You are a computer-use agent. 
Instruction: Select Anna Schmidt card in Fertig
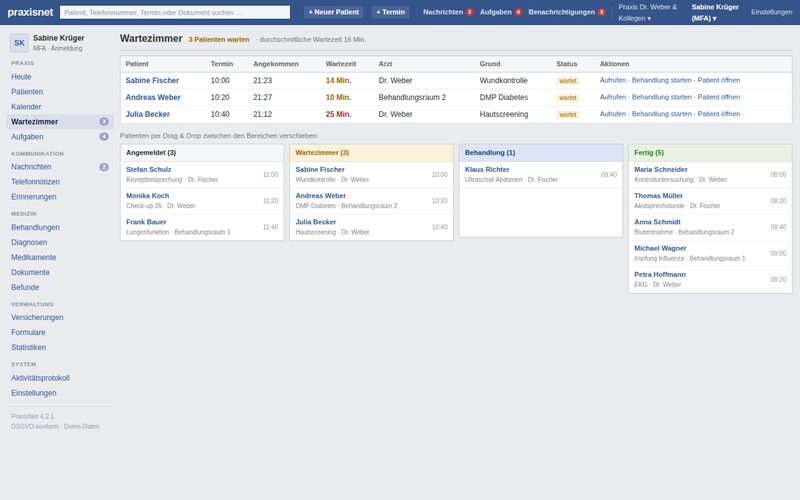[710, 227]
